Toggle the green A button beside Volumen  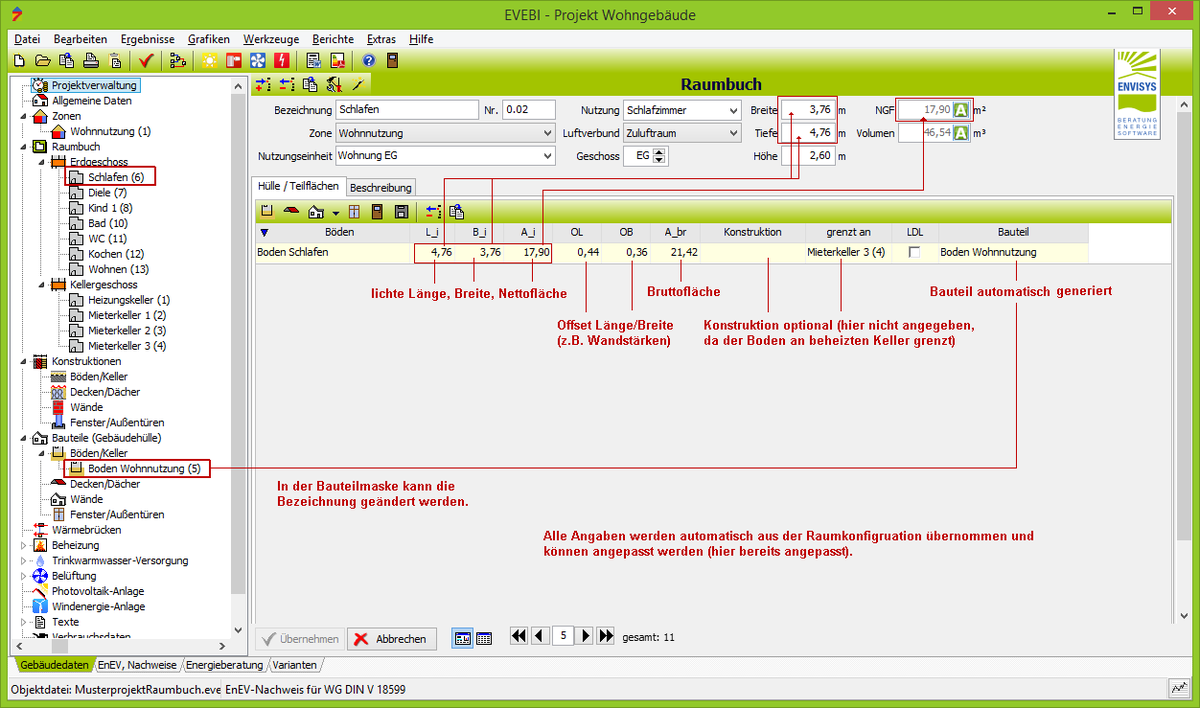(x=961, y=133)
